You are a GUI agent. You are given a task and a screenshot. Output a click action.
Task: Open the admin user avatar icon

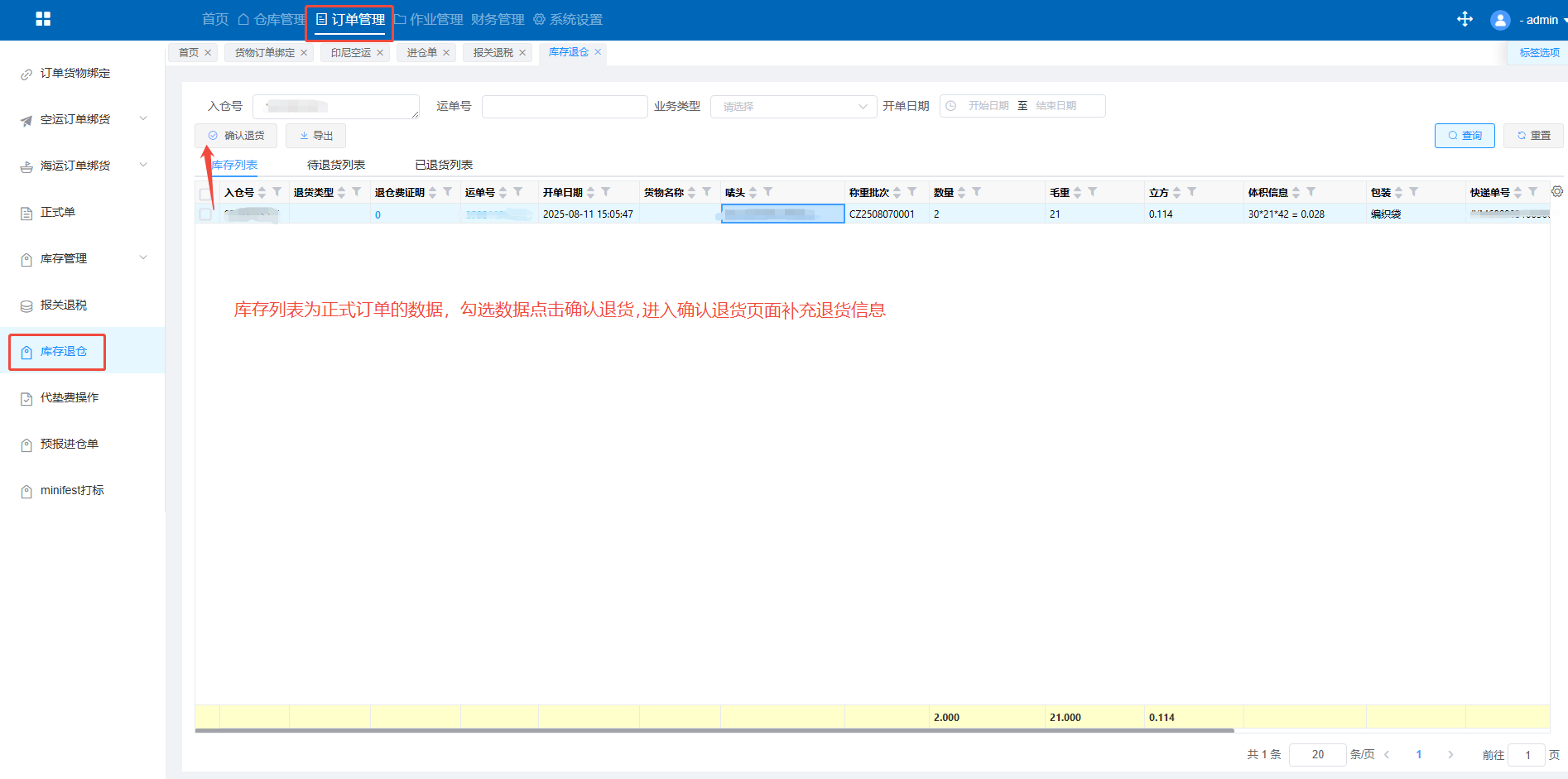pos(1499,20)
